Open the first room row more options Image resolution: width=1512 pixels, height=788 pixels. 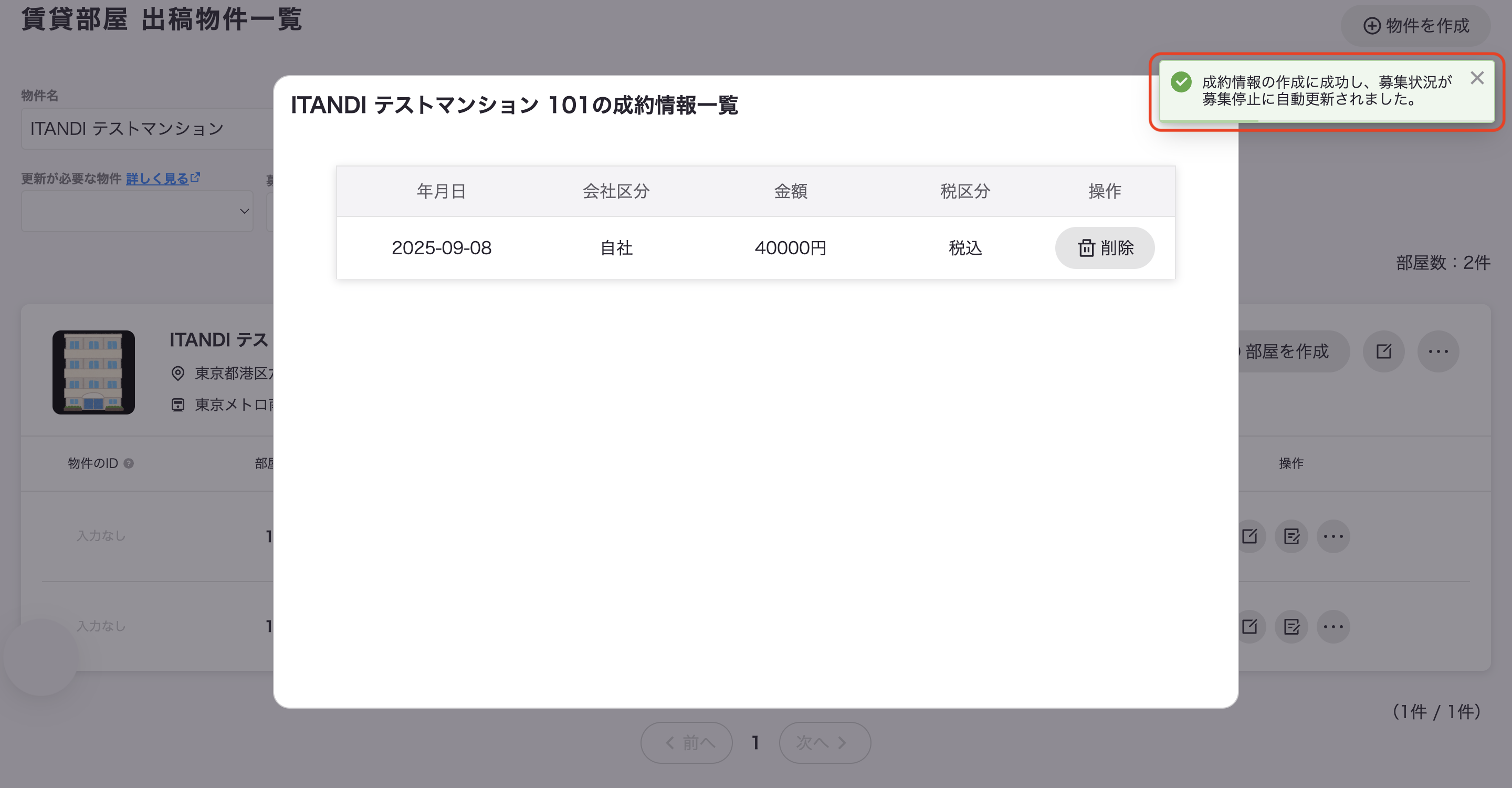[1333, 536]
